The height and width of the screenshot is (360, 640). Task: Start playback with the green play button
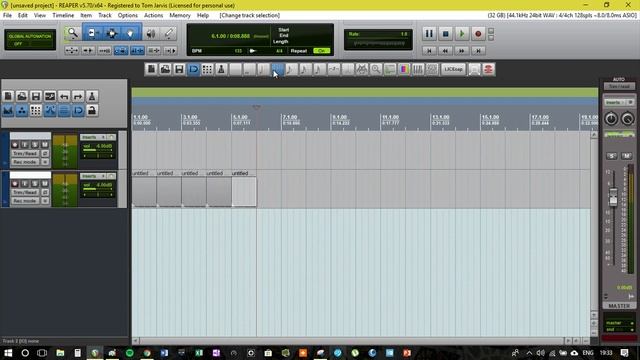462,33
